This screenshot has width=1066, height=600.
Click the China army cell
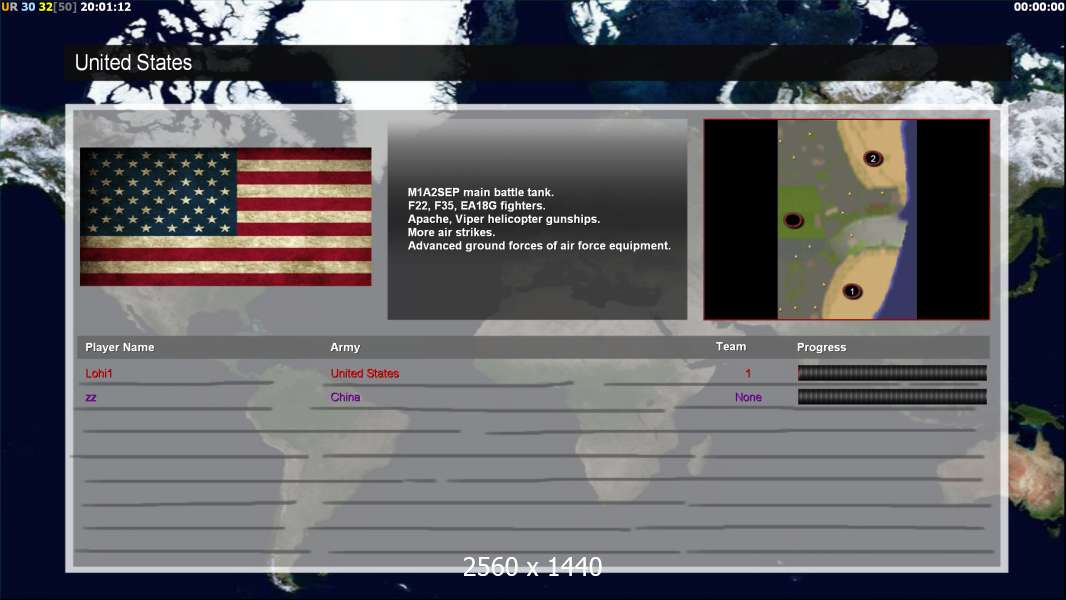(345, 397)
